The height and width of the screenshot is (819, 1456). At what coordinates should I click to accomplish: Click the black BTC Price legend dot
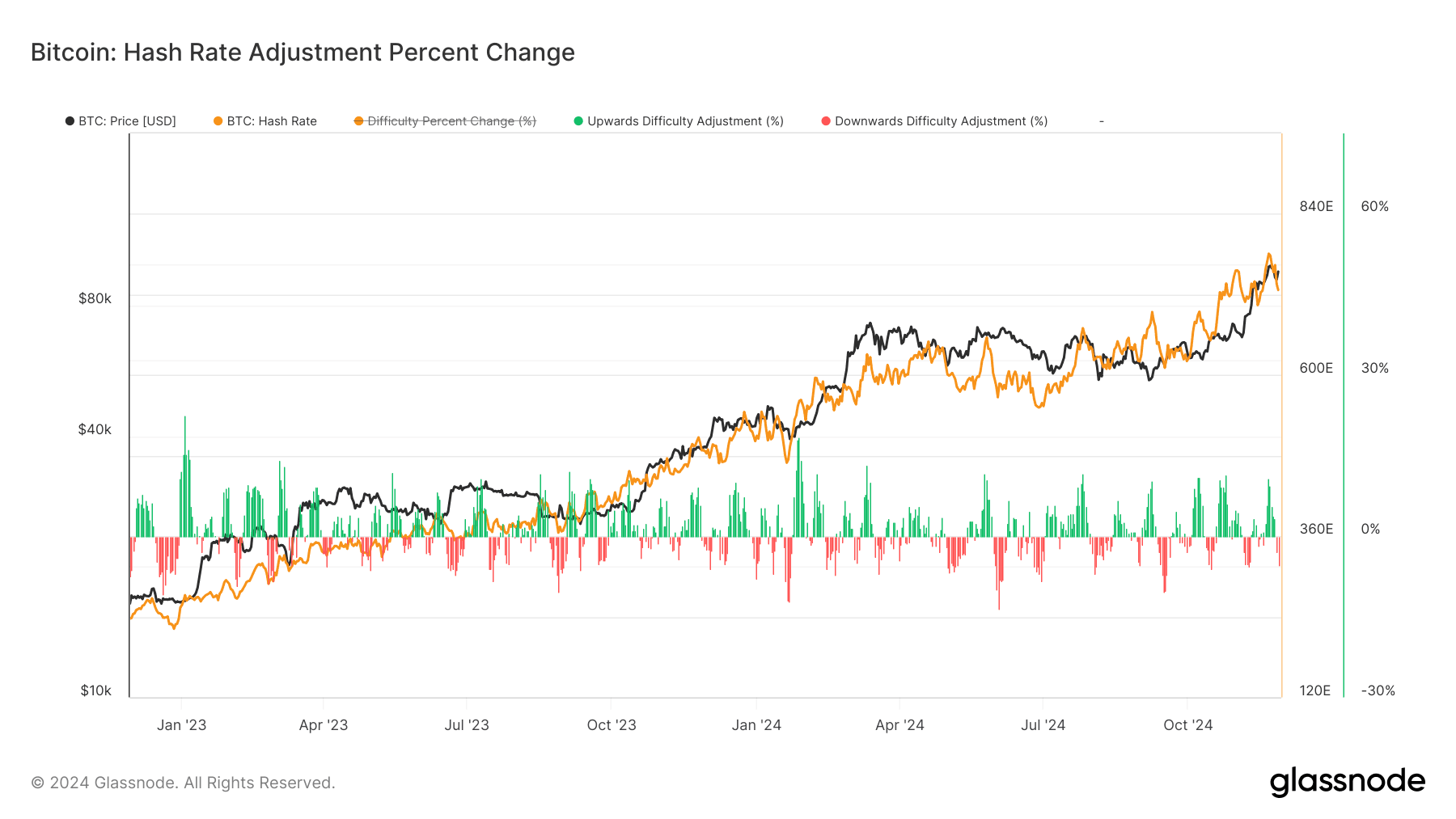(x=70, y=121)
